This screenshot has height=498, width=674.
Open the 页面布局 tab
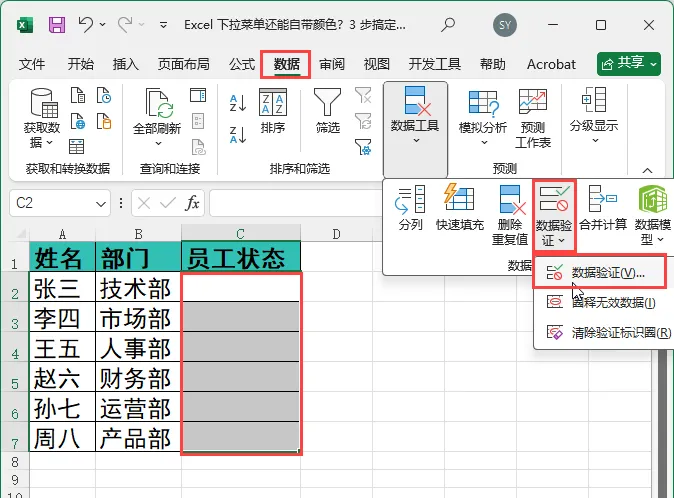point(184,64)
